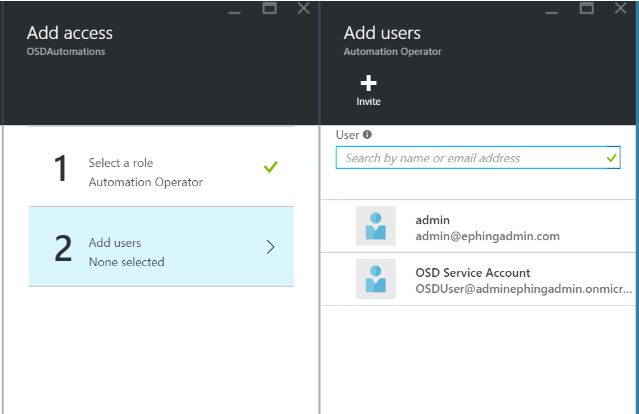Open step 1 Select a role

pos(161,168)
